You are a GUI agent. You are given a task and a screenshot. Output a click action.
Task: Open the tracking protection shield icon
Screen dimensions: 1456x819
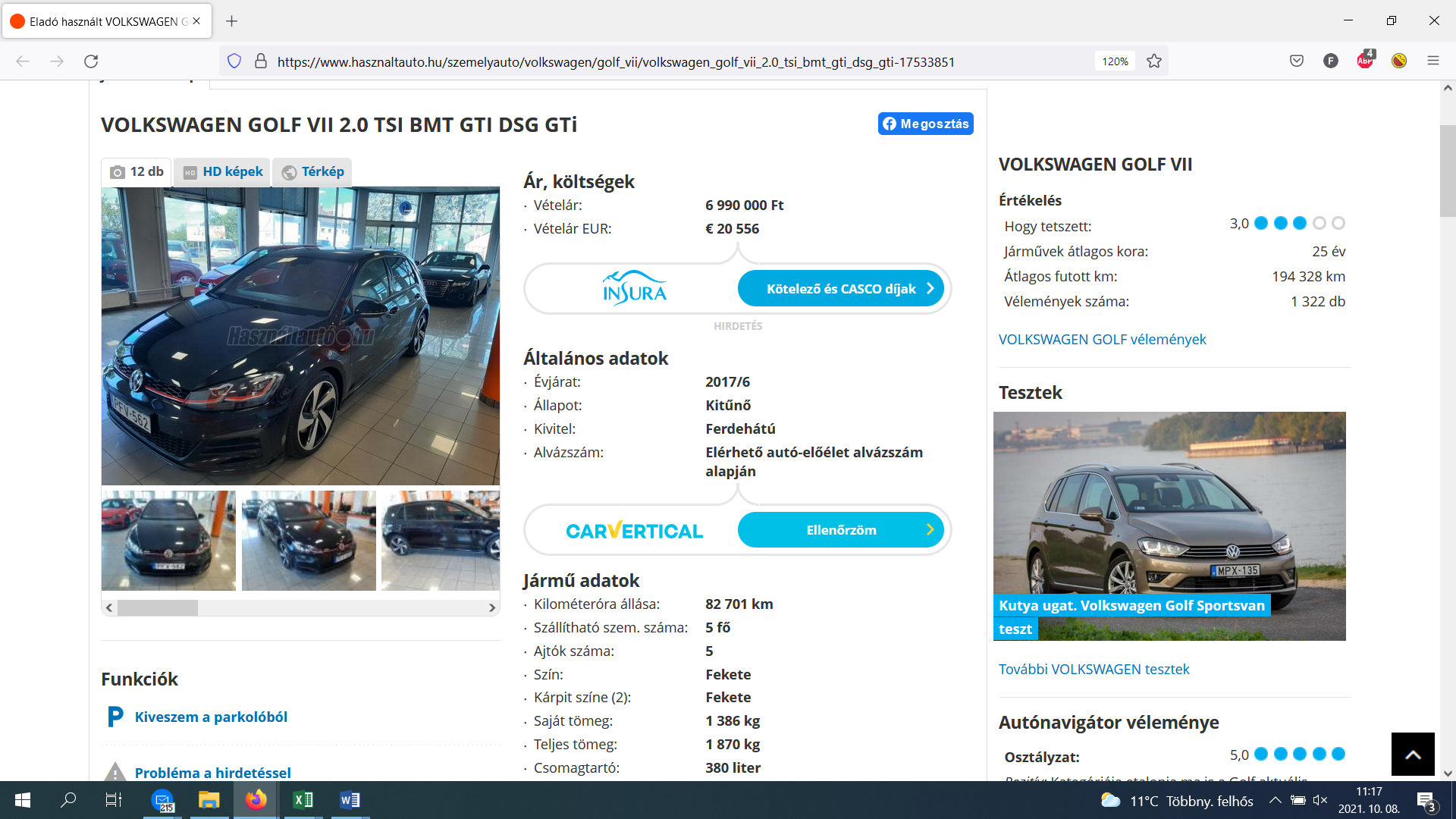(234, 61)
